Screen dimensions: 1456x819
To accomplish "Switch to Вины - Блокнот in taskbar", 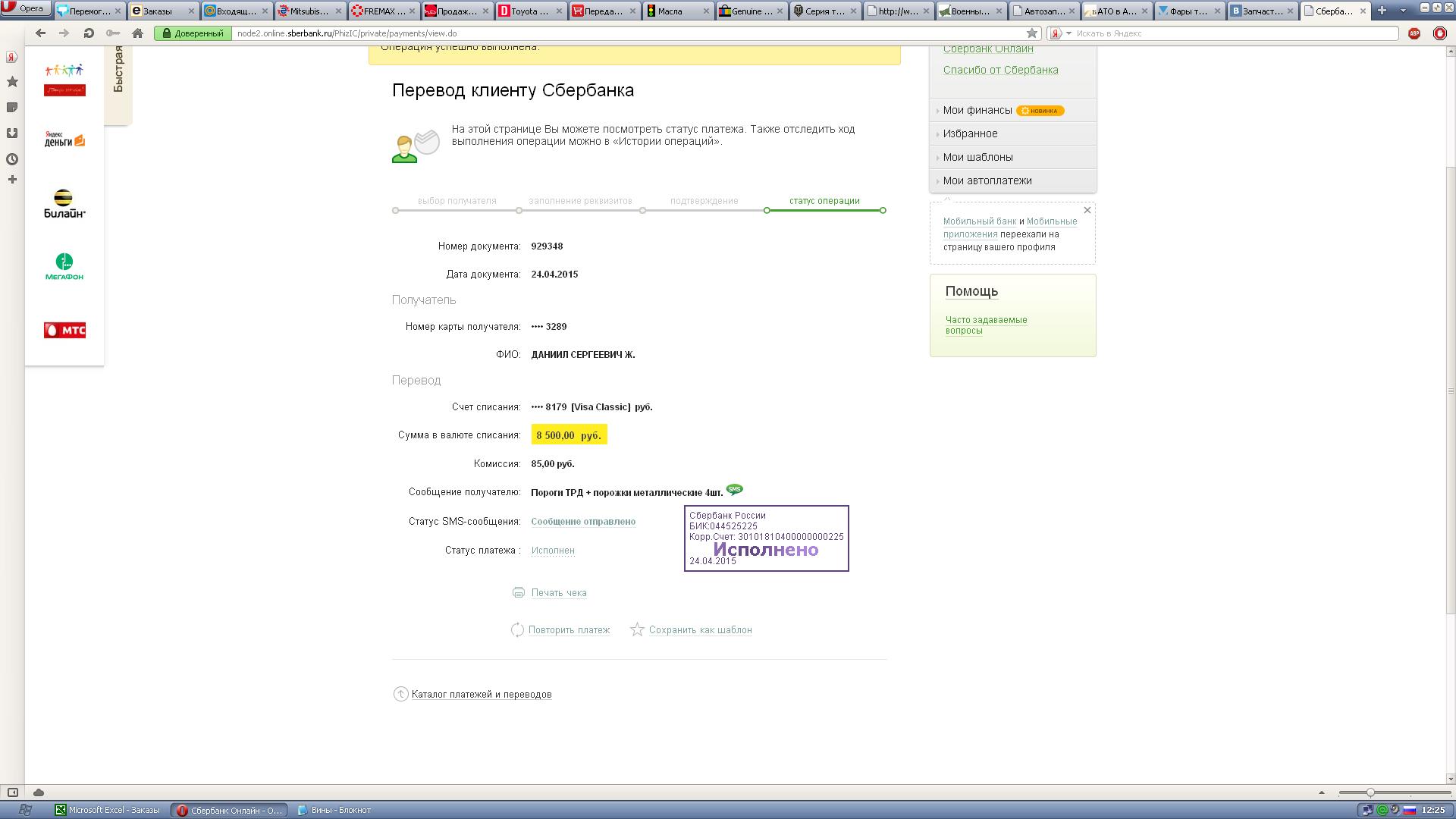I will pos(341,810).
